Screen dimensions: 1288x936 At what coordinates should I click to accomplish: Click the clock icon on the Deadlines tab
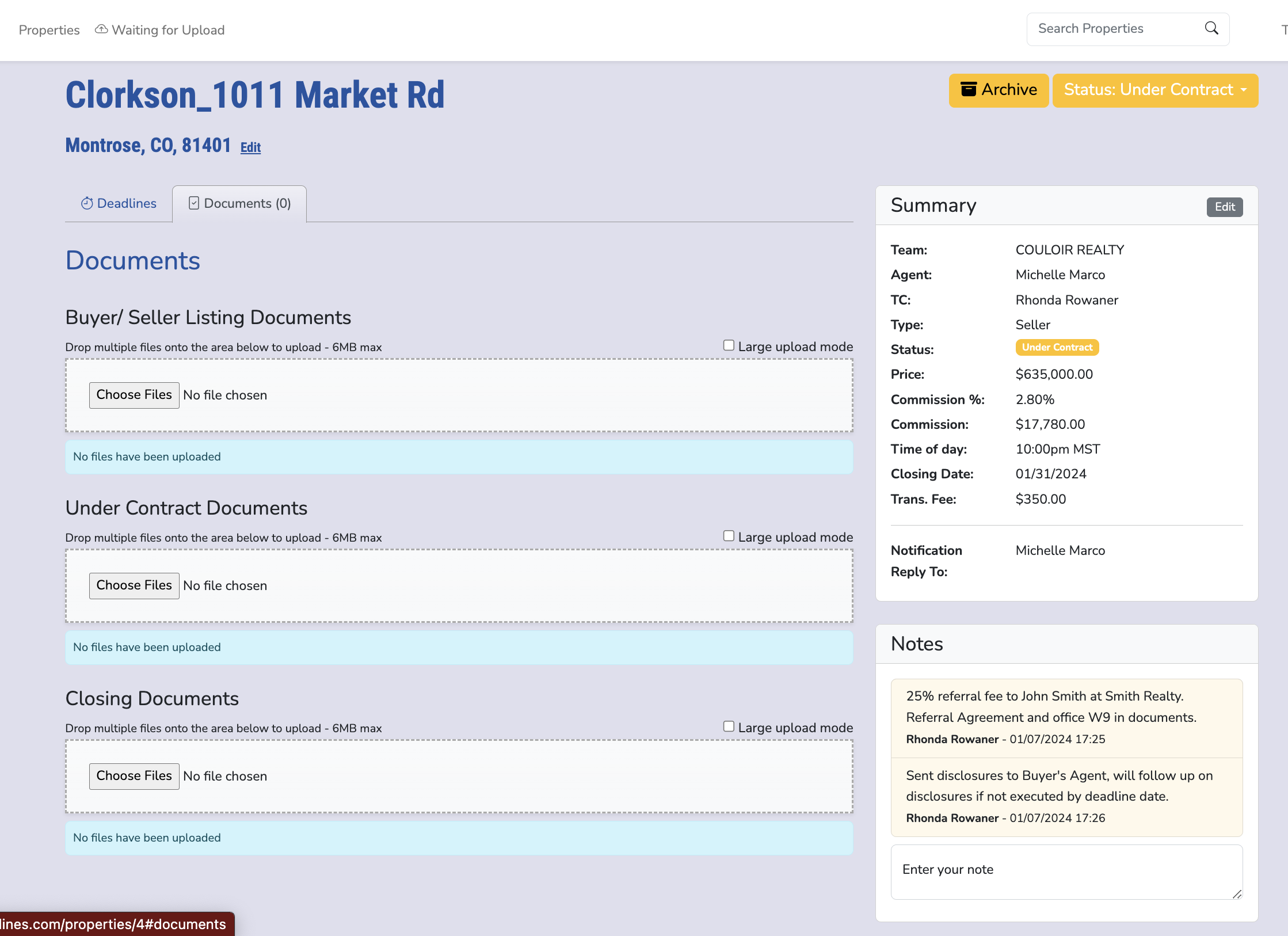tap(87, 203)
